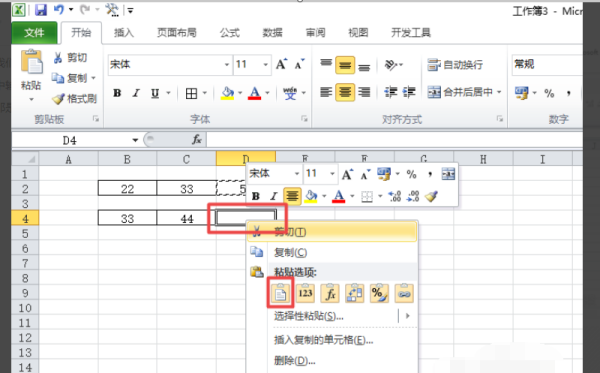Select cell containing 44 in row 4
The height and width of the screenshot is (373, 600).
pos(187,218)
